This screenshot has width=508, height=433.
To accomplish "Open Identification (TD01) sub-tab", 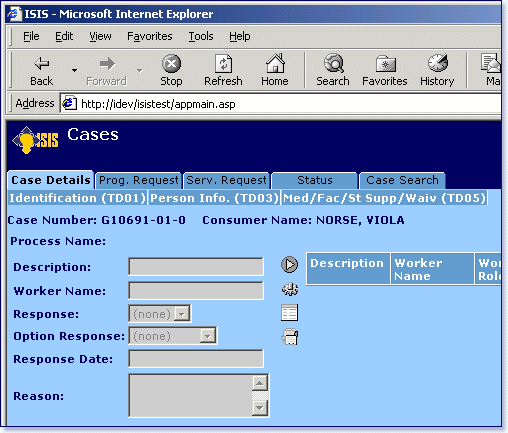I will (77, 198).
